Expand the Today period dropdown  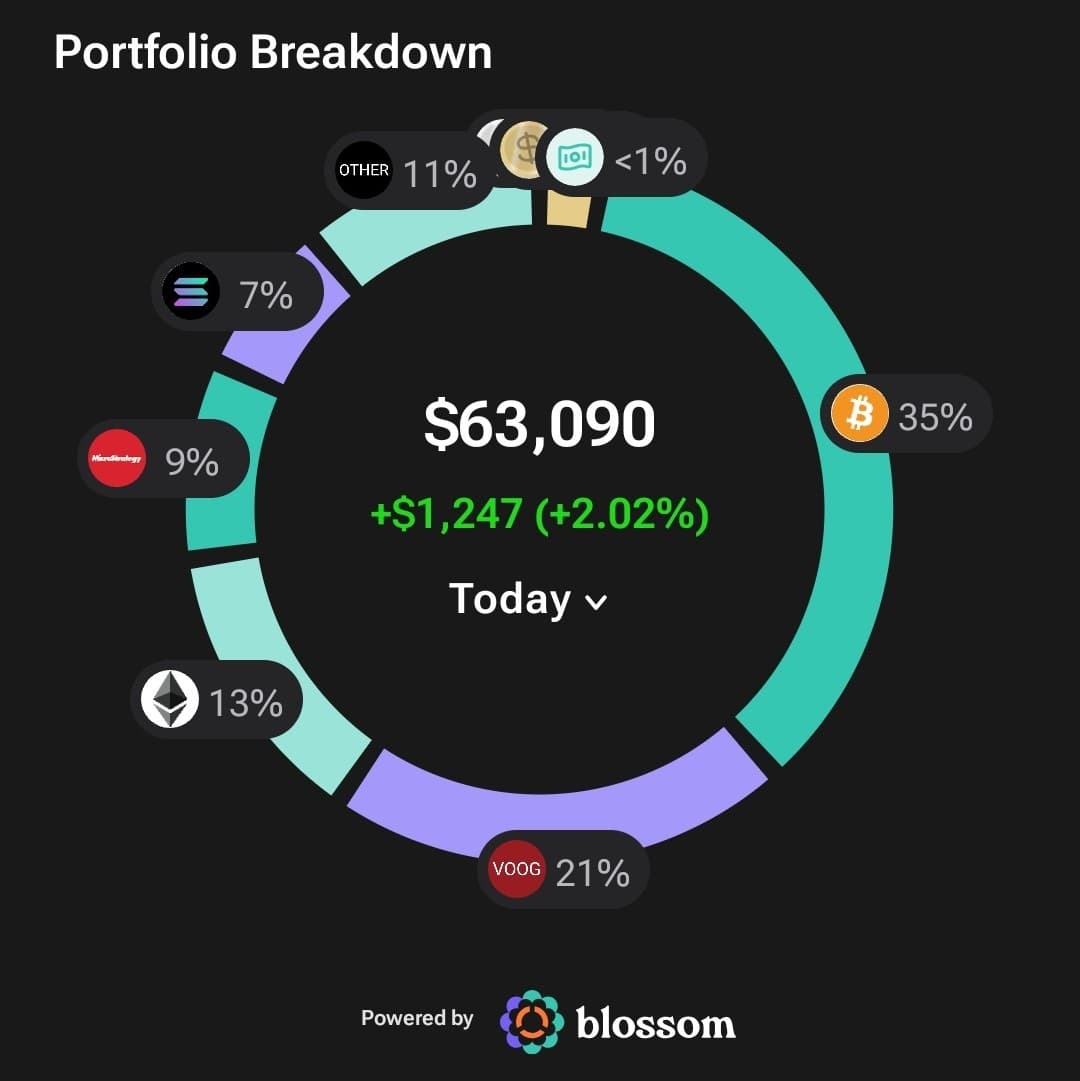coord(528,598)
